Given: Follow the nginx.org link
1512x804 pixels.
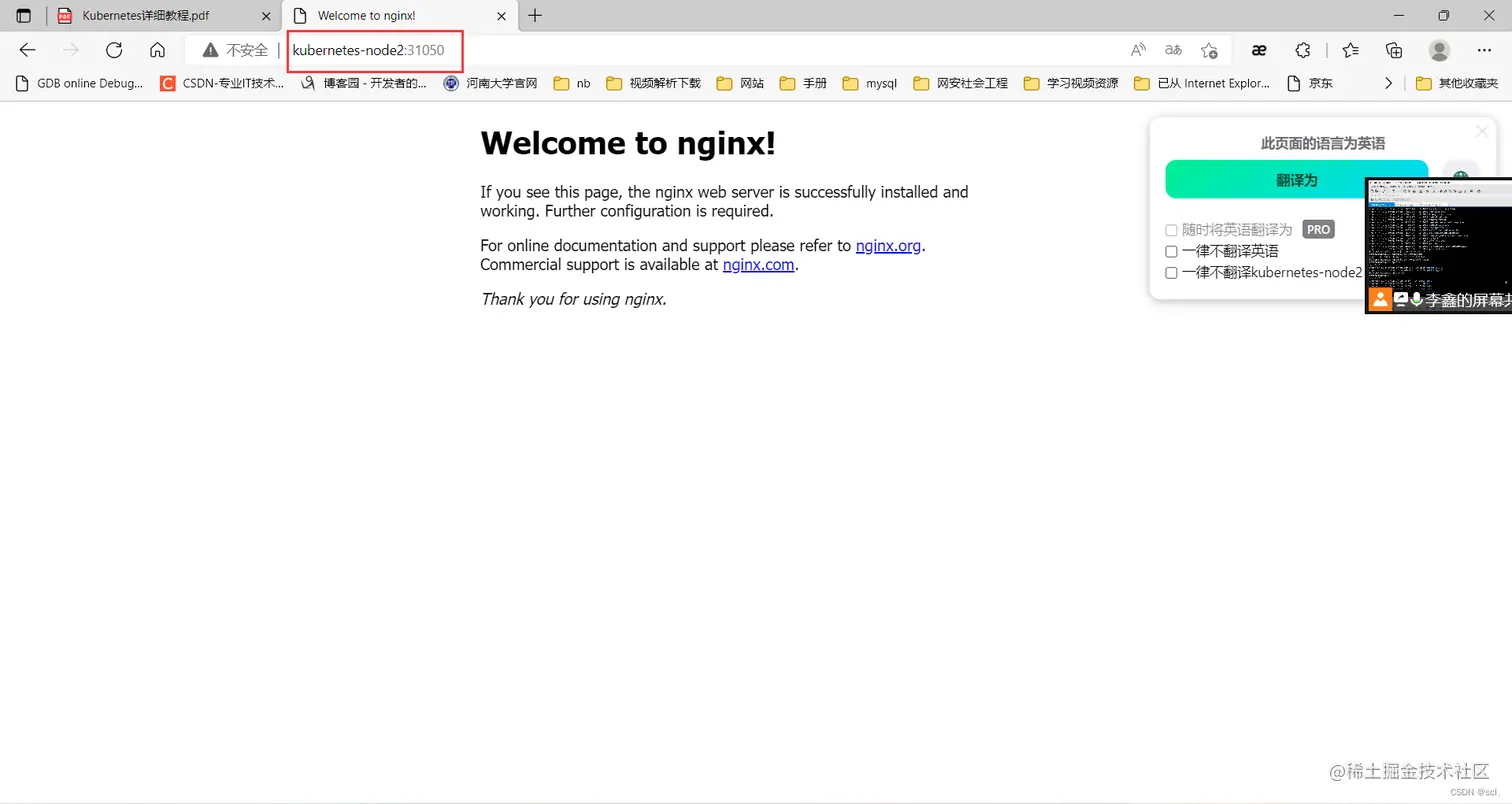Looking at the screenshot, I should (x=888, y=245).
